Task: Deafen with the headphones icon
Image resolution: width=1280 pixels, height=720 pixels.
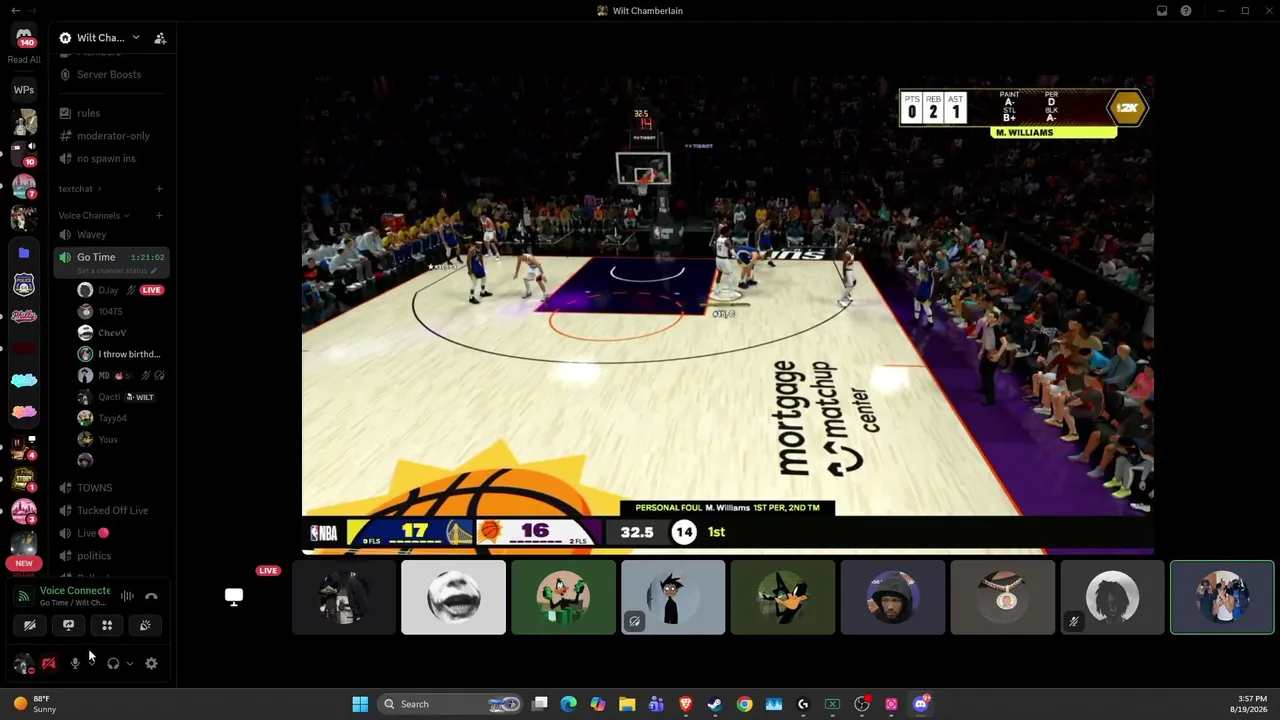Action: click(113, 663)
